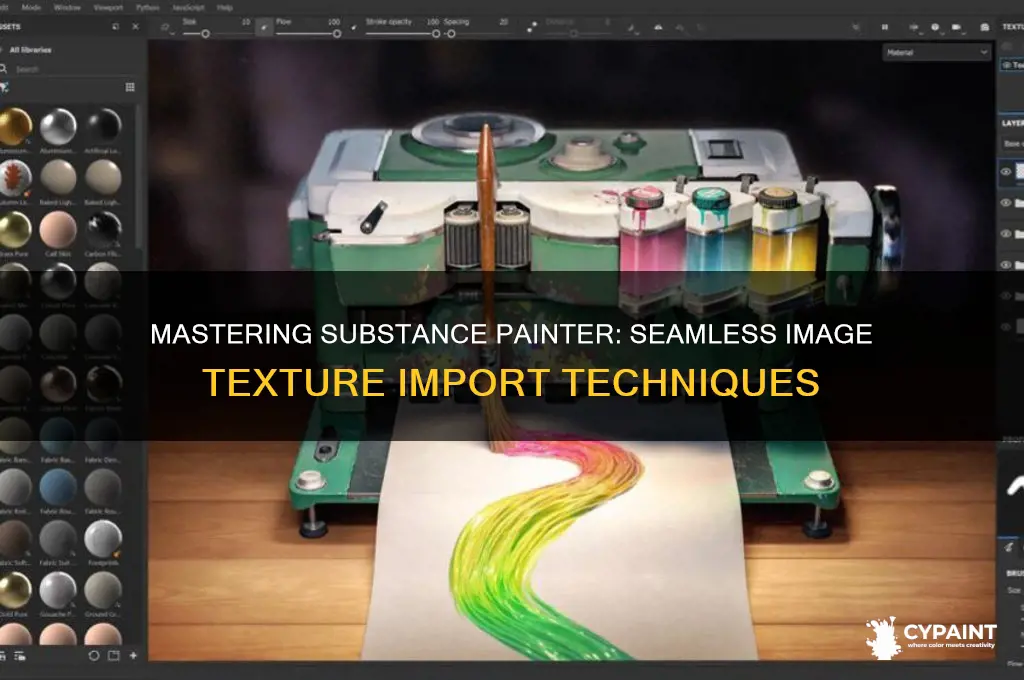Screen dimensions: 1024x680
Task: Click the brush stroke preview on the right panel
Action: (1014, 487)
